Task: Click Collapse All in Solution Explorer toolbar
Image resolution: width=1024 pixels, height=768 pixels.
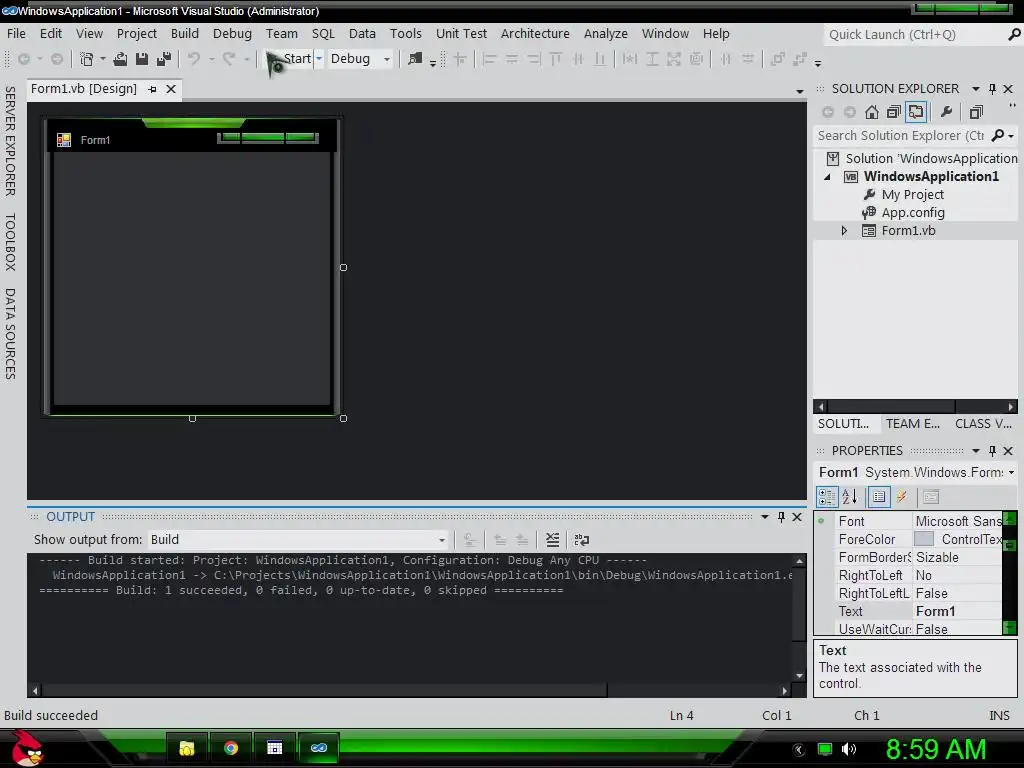Action: (x=893, y=112)
